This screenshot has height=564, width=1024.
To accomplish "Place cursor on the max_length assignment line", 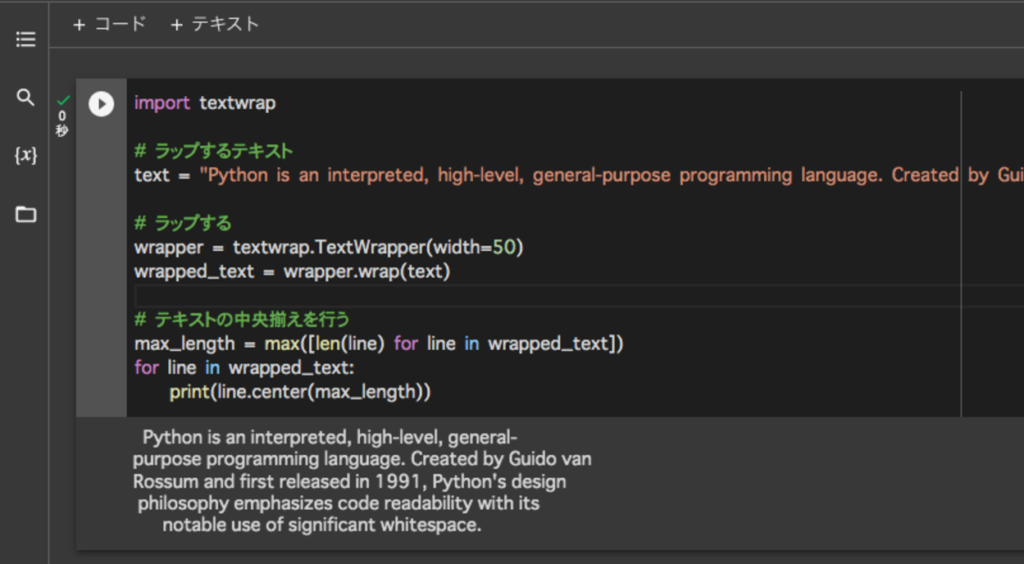I will point(378,343).
